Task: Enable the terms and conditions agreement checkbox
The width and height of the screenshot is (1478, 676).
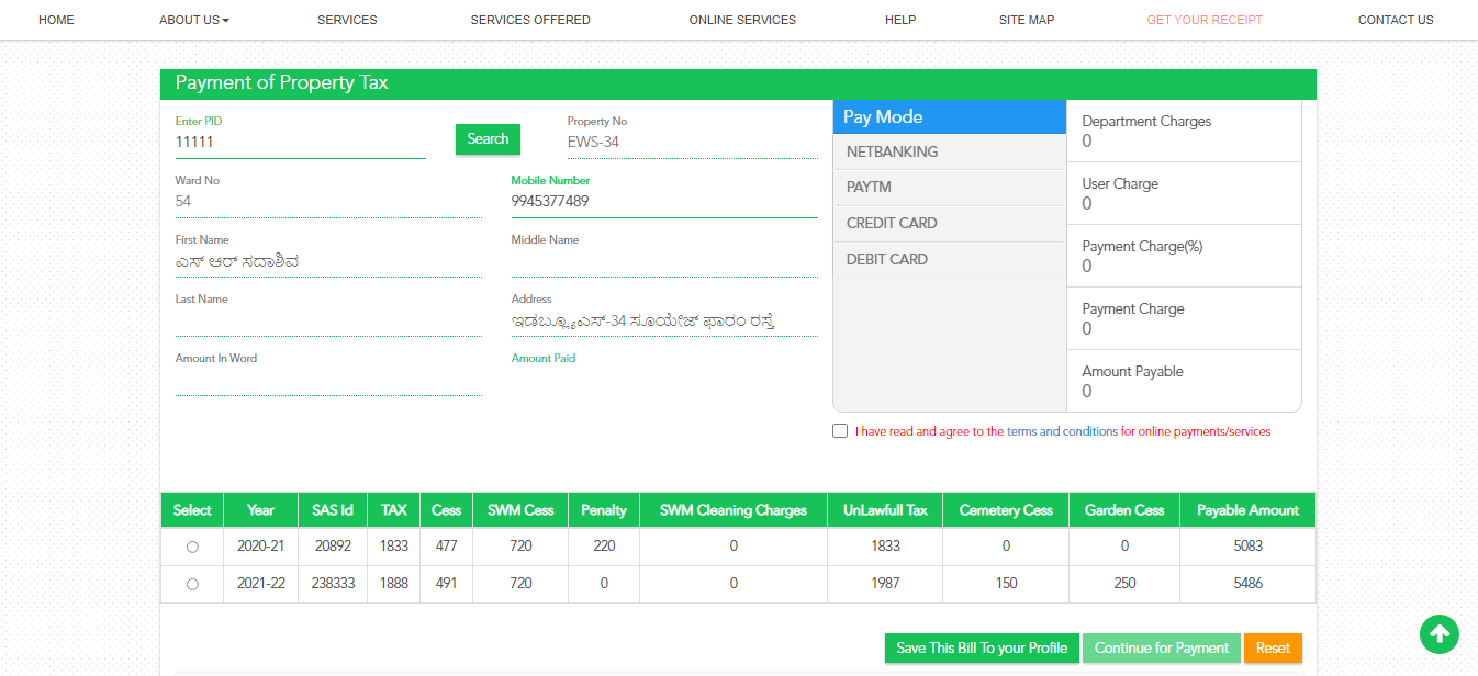Action: (839, 430)
